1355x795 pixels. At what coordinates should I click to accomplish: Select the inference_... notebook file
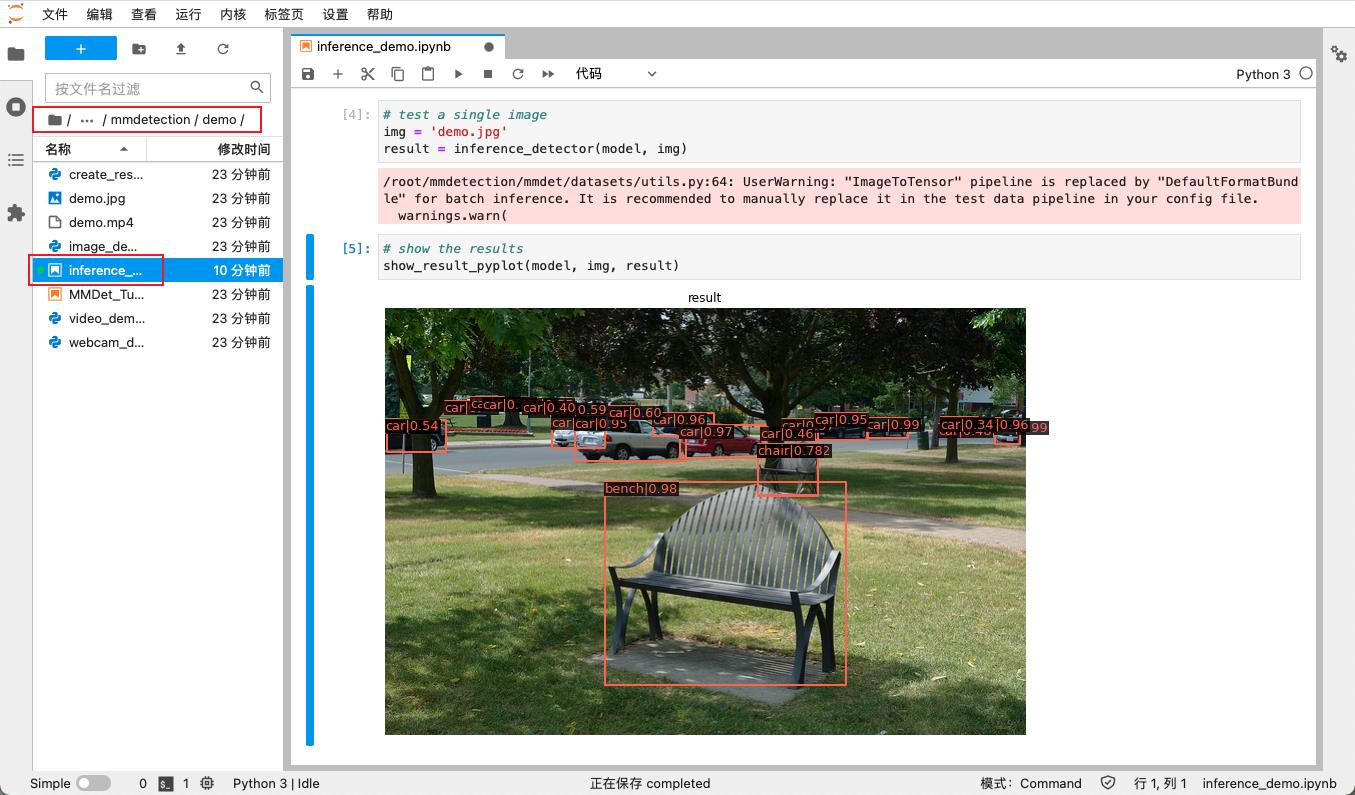(158, 270)
